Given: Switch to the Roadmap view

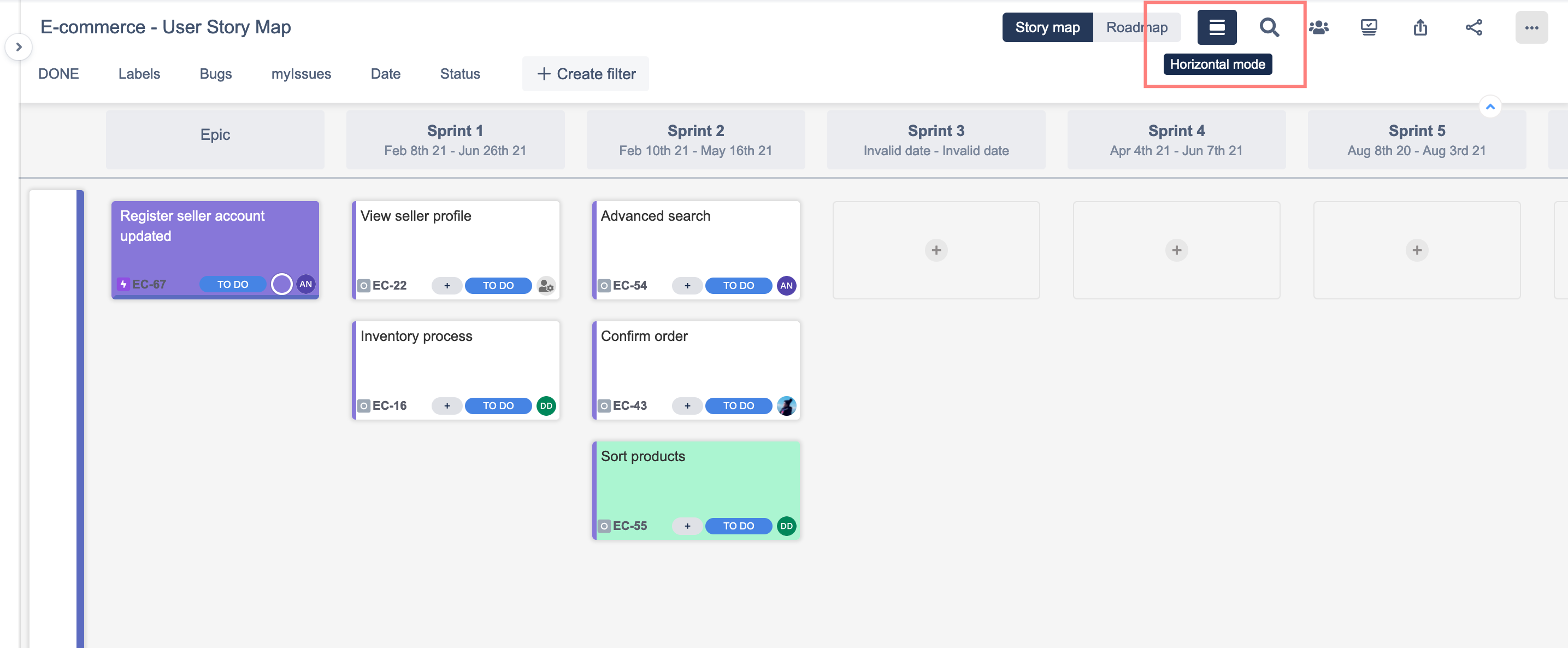Looking at the screenshot, I should (x=1136, y=27).
